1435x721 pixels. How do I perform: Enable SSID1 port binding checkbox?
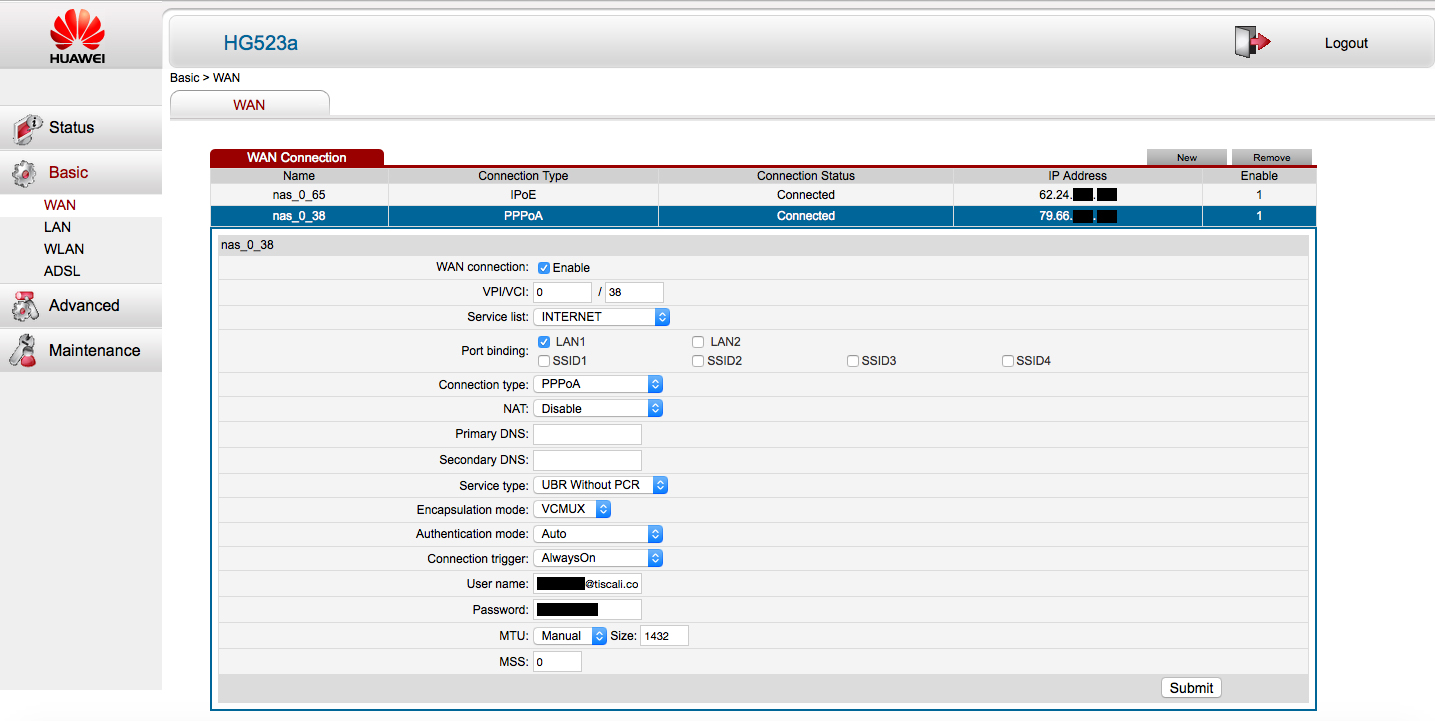[544, 361]
